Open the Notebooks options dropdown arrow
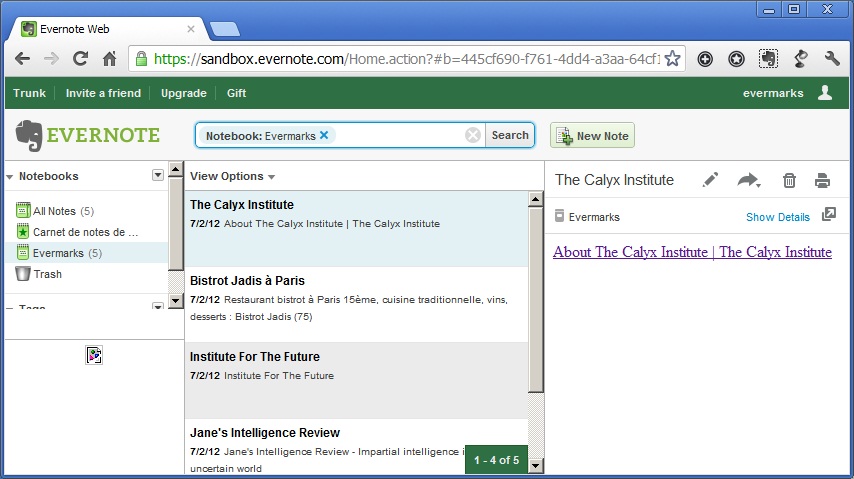The image size is (854, 479). 157,175
